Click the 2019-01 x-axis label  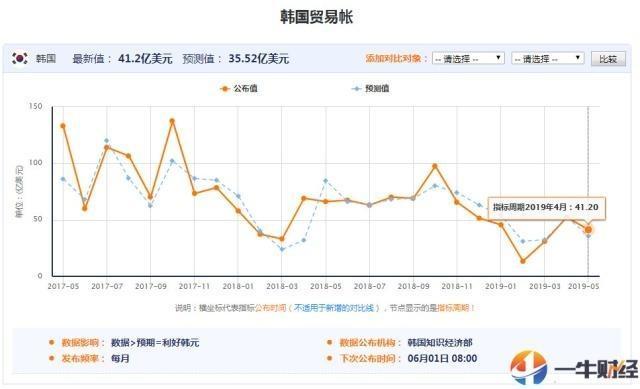pos(501,286)
